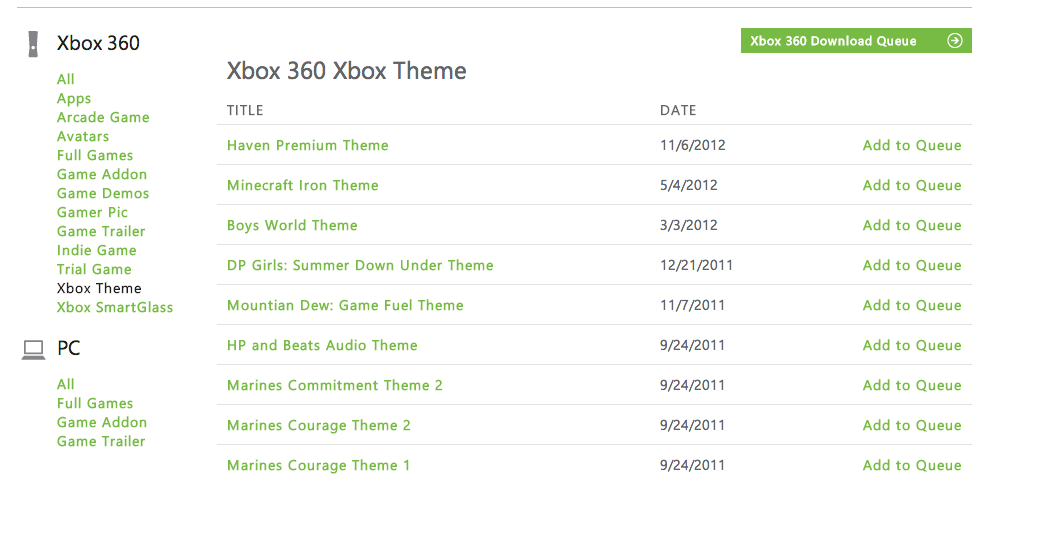Add Minecraft Iron Theme to queue
The height and width of the screenshot is (554, 1040).
coord(911,185)
